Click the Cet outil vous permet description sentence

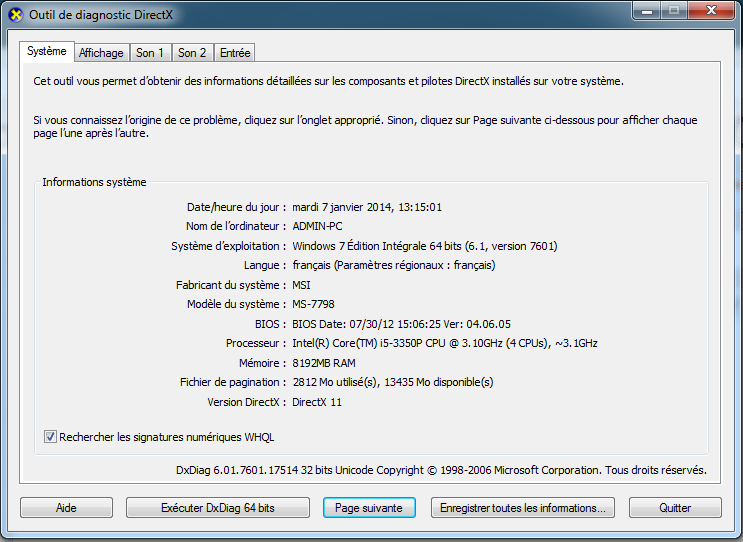[x=328, y=81]
